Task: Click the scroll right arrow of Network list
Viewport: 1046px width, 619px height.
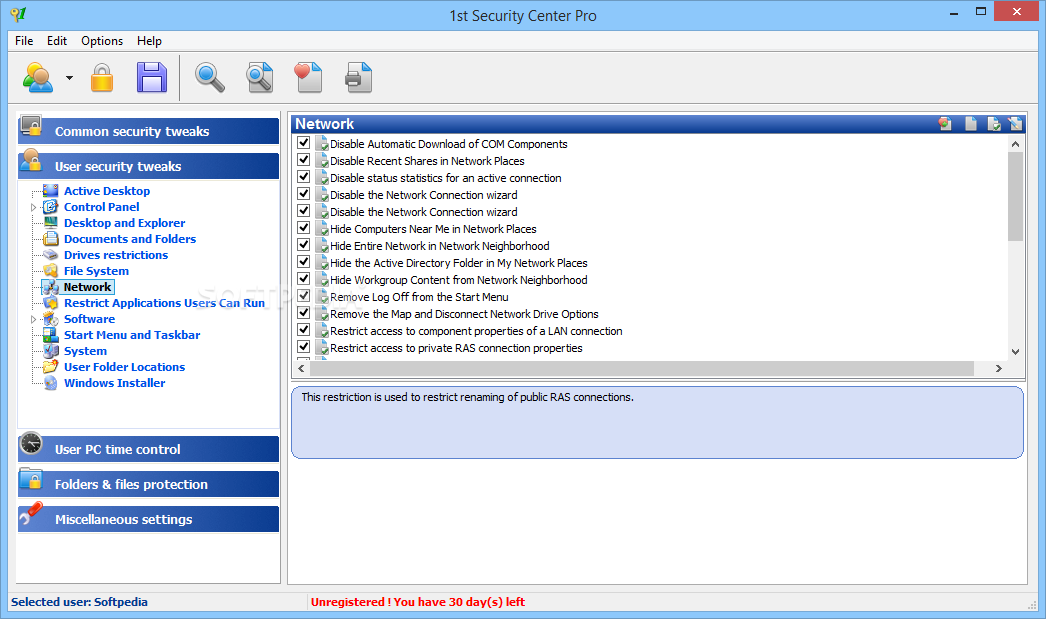Action: coord(999,368)
